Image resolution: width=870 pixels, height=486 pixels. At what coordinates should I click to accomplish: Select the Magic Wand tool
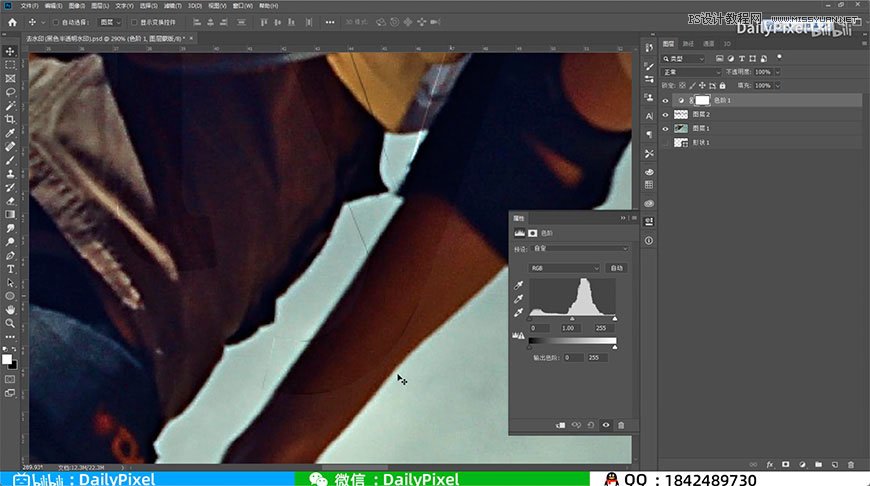point(10,105)
